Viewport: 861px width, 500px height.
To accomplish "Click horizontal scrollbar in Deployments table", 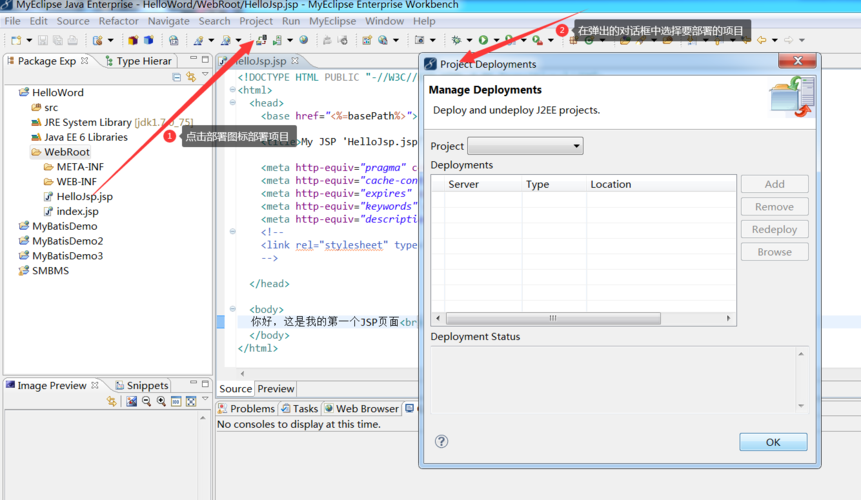I will coord(553,318).
